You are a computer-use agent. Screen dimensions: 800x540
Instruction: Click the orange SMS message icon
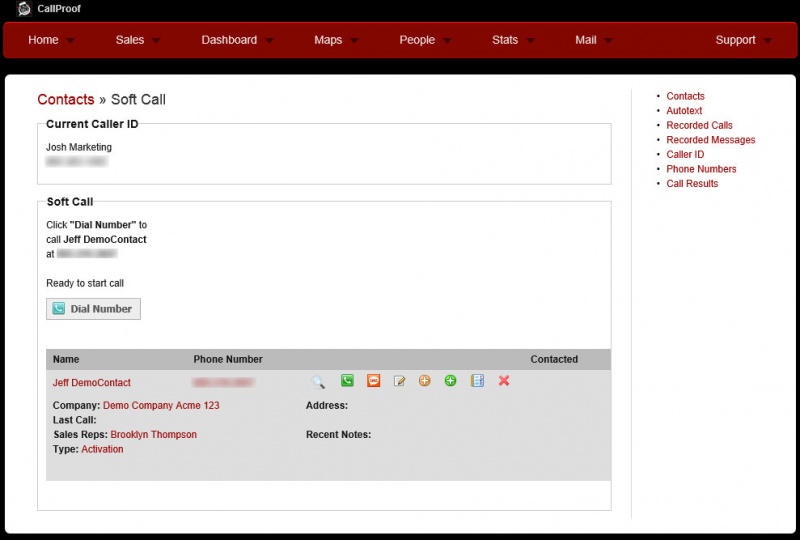[373, 381]
